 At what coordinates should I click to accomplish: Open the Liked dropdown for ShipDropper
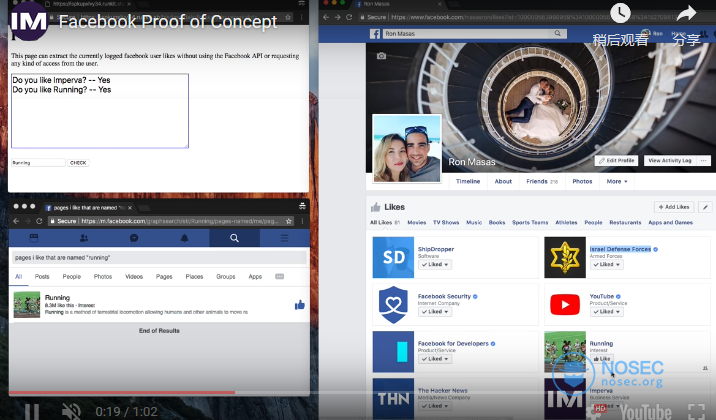435,265
